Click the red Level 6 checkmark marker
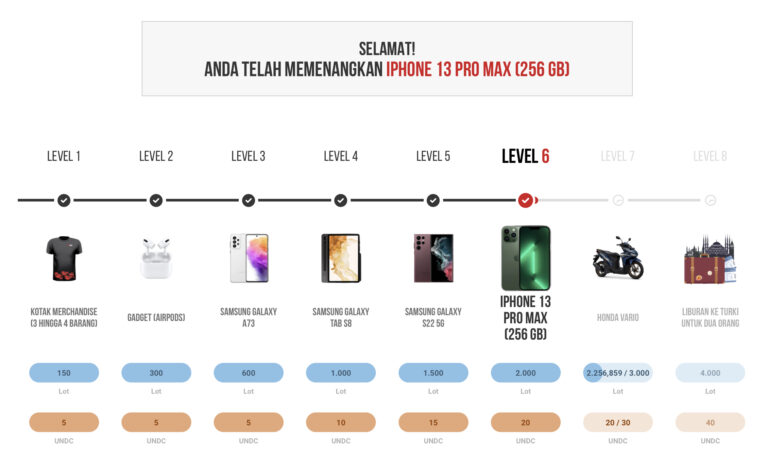The width and height of the screenshot is (768, 474). tap(526, 200)
